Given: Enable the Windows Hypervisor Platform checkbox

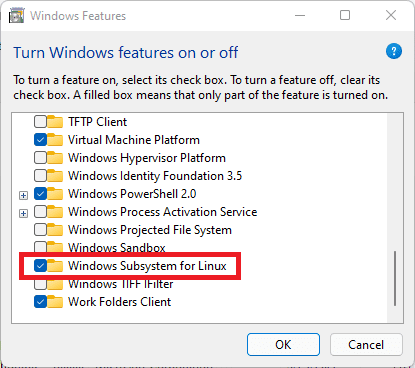Looking at the screenshot, I should pos(40,158).
